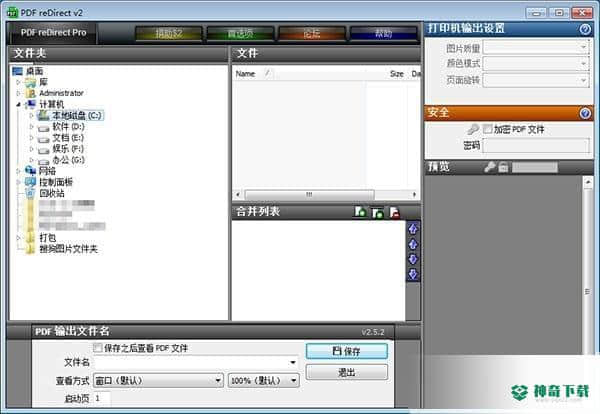Expand the 娱乐 (F:) drive node arrow
This screenshot has height=414, width=600.
pyautogui.click(x=31, y=149)
